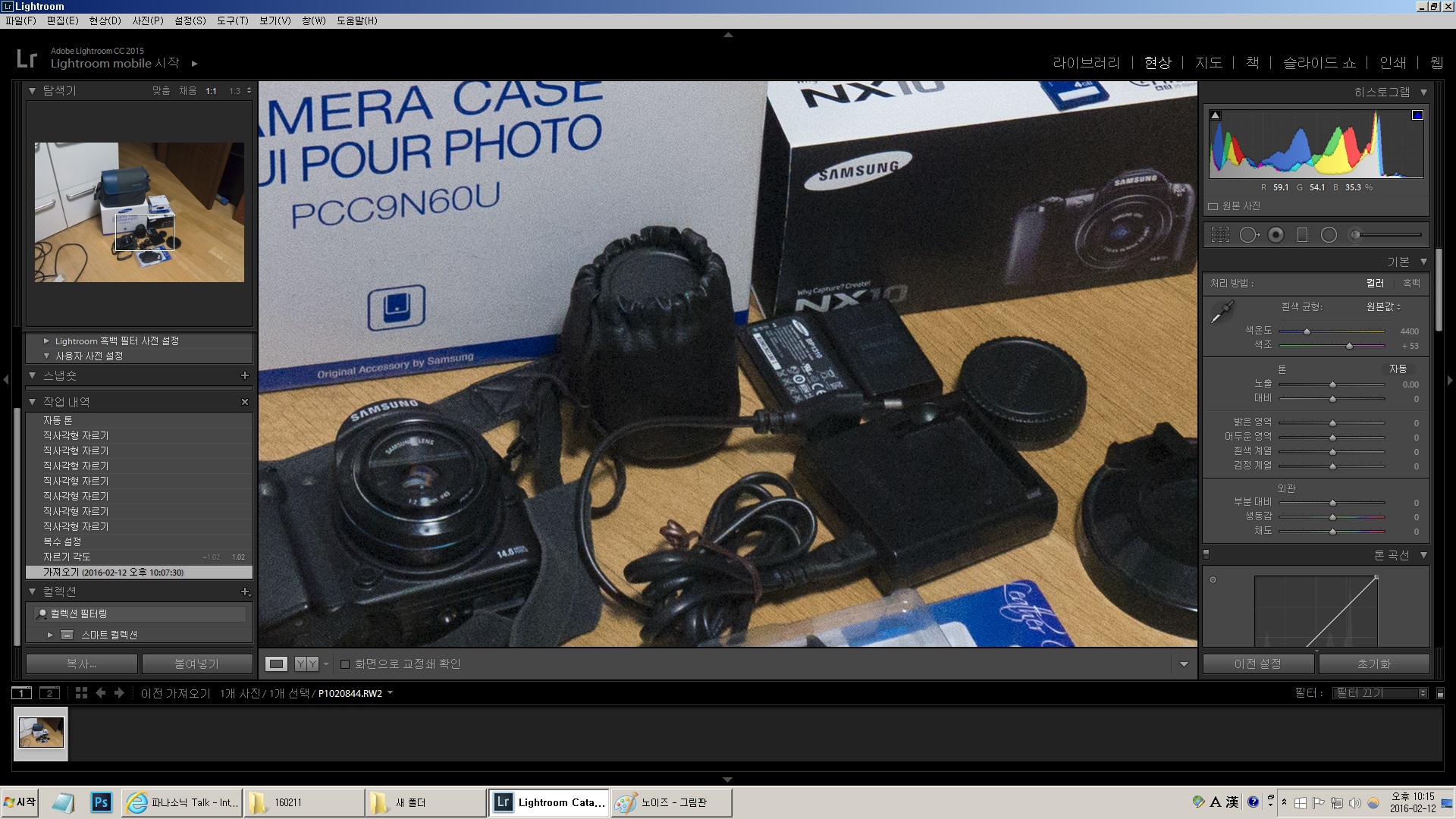Collapse the History (작업 내역) panel
This screenshot has height=819, width=1456.
pos(32,402)
